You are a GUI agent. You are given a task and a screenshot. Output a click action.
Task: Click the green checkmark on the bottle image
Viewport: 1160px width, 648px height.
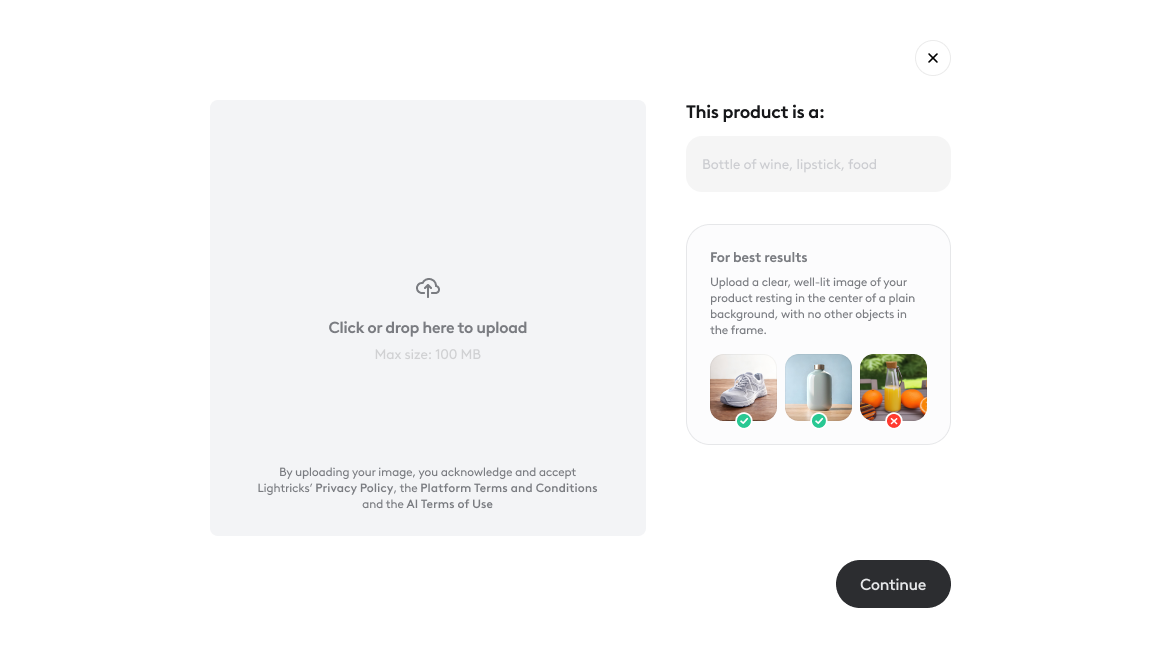(819, 421)
